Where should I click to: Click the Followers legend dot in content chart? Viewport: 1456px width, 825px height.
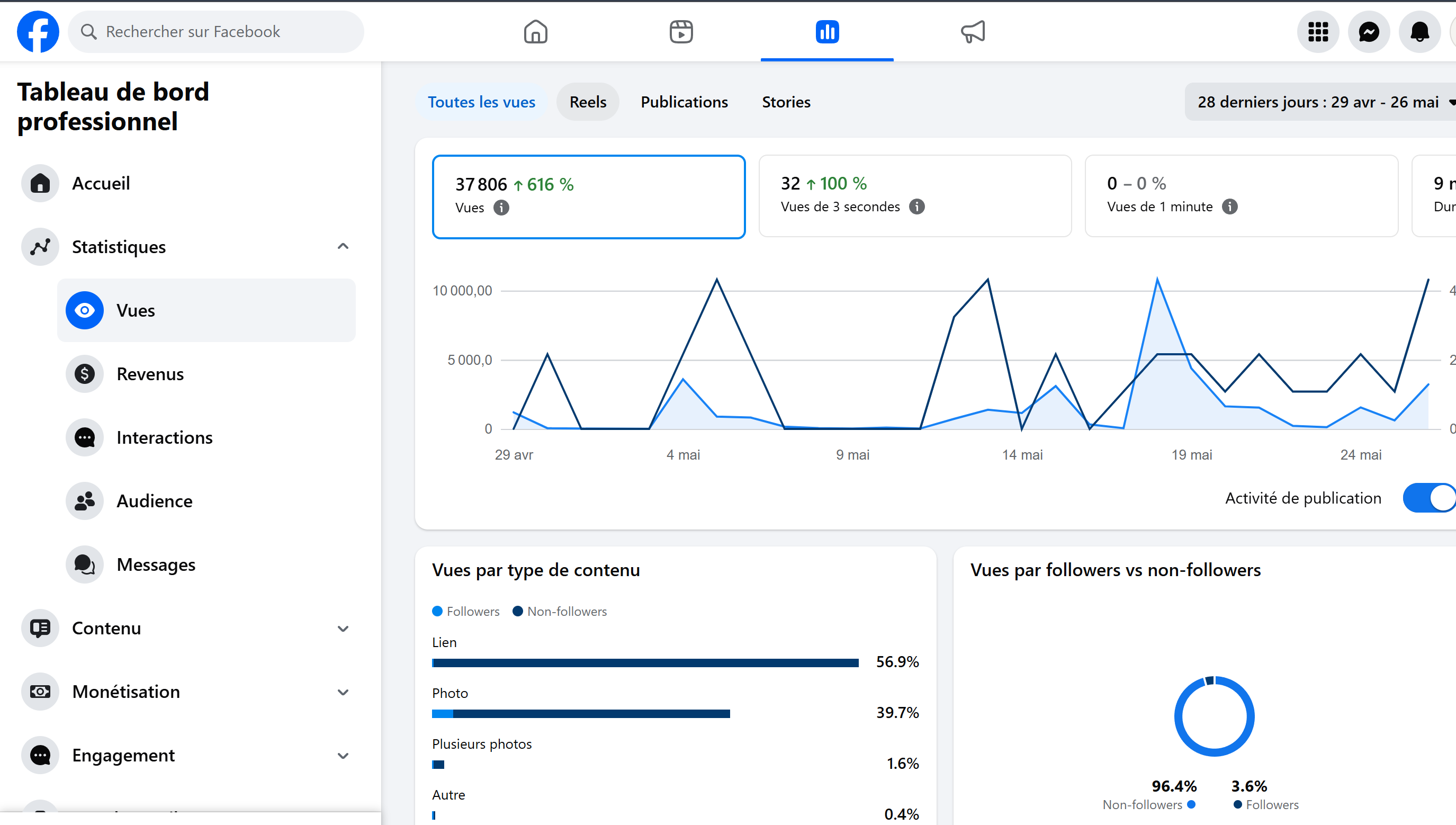[x=437, y=612]
